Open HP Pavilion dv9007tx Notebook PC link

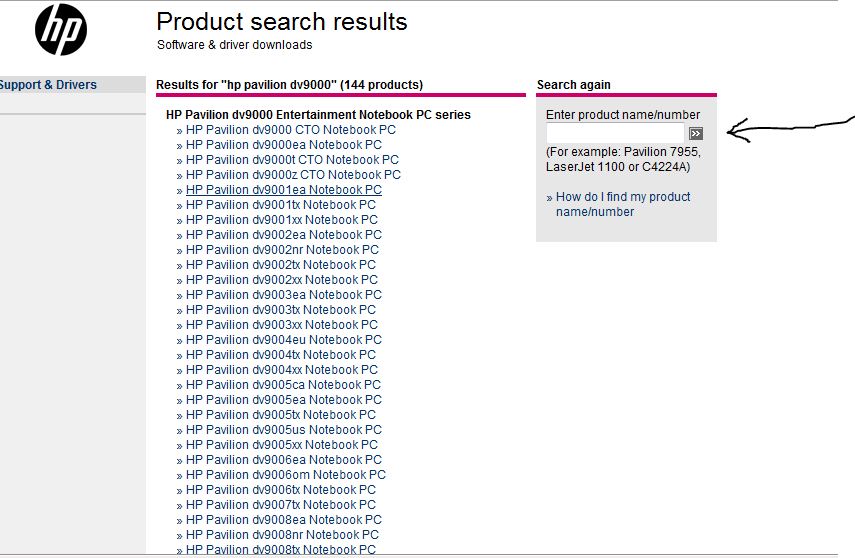[281, 505]
